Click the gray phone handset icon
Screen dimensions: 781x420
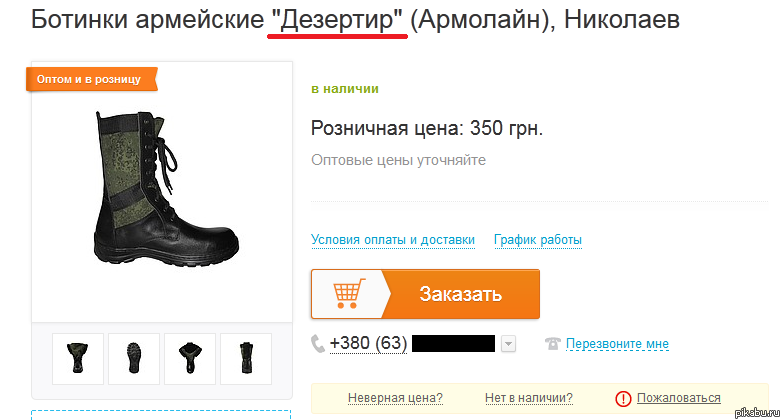(318, 344)
